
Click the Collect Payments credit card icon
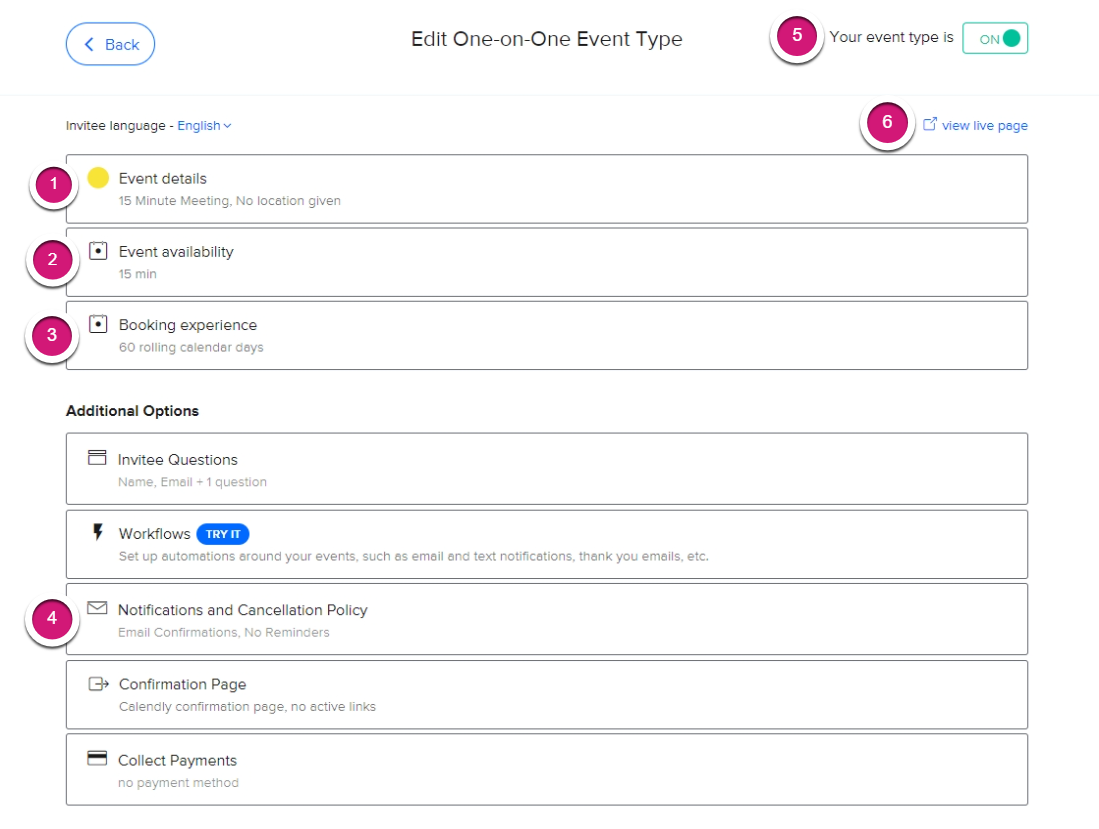97,758
